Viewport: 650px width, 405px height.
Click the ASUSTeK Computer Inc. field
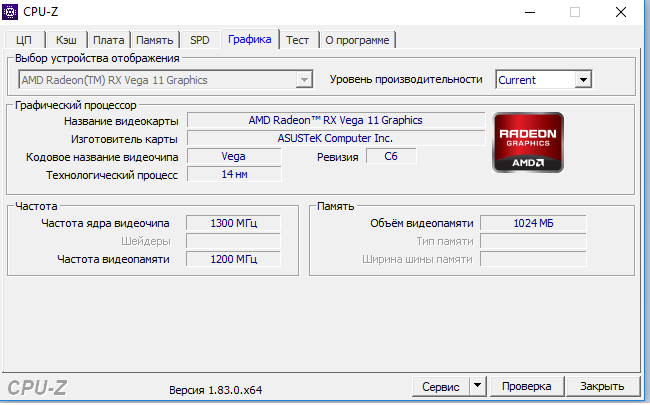(336, 138)
